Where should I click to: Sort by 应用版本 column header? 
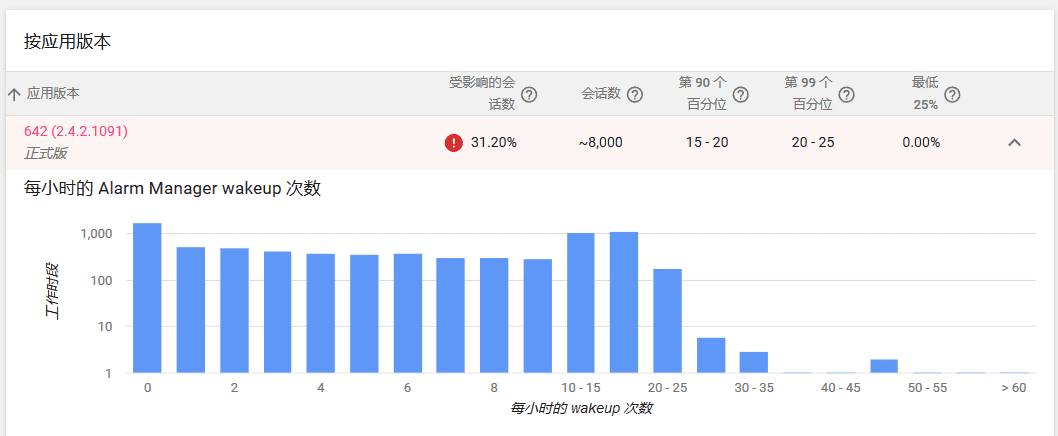pos(53,94)
